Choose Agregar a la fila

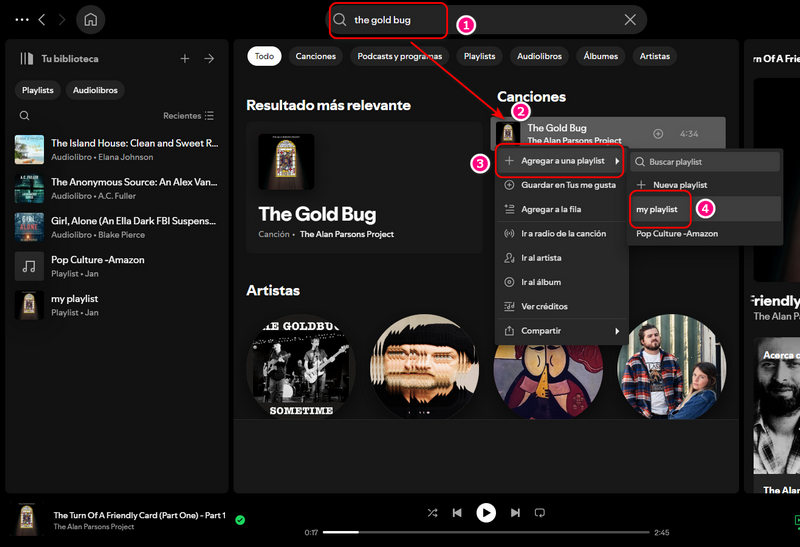tap(560, 209)
